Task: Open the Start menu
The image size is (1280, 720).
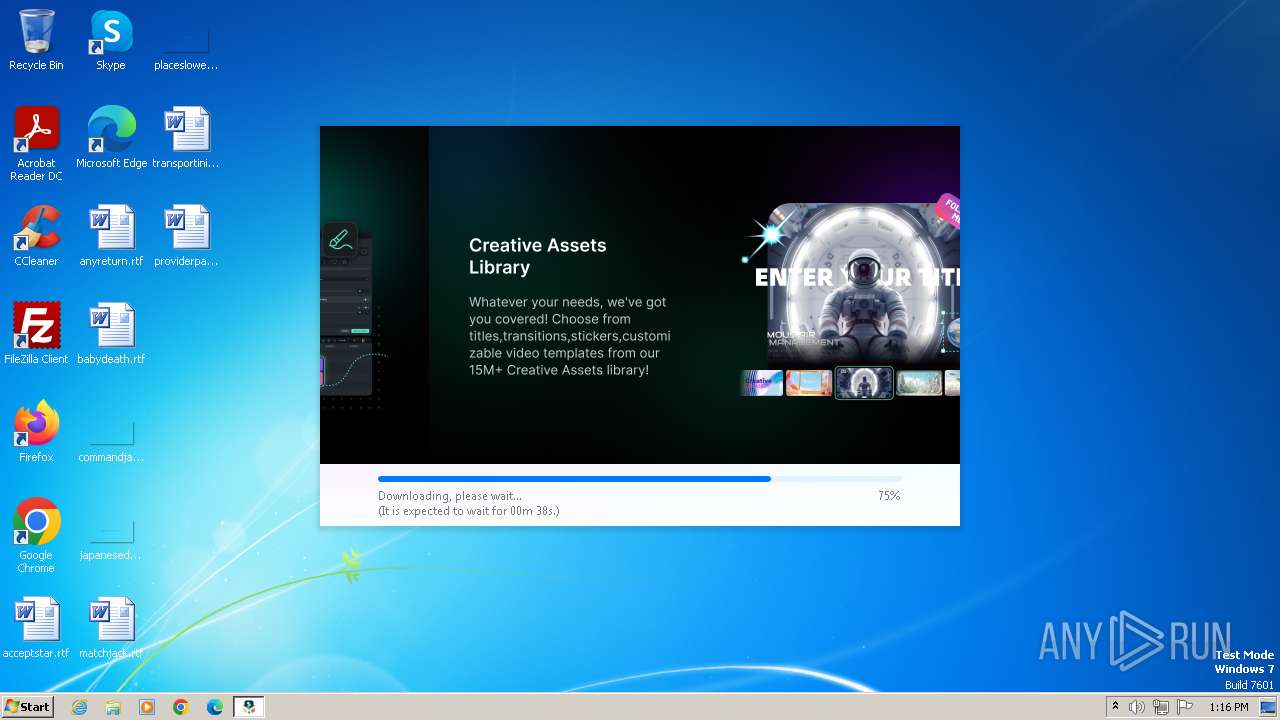Action: point(27,707)
